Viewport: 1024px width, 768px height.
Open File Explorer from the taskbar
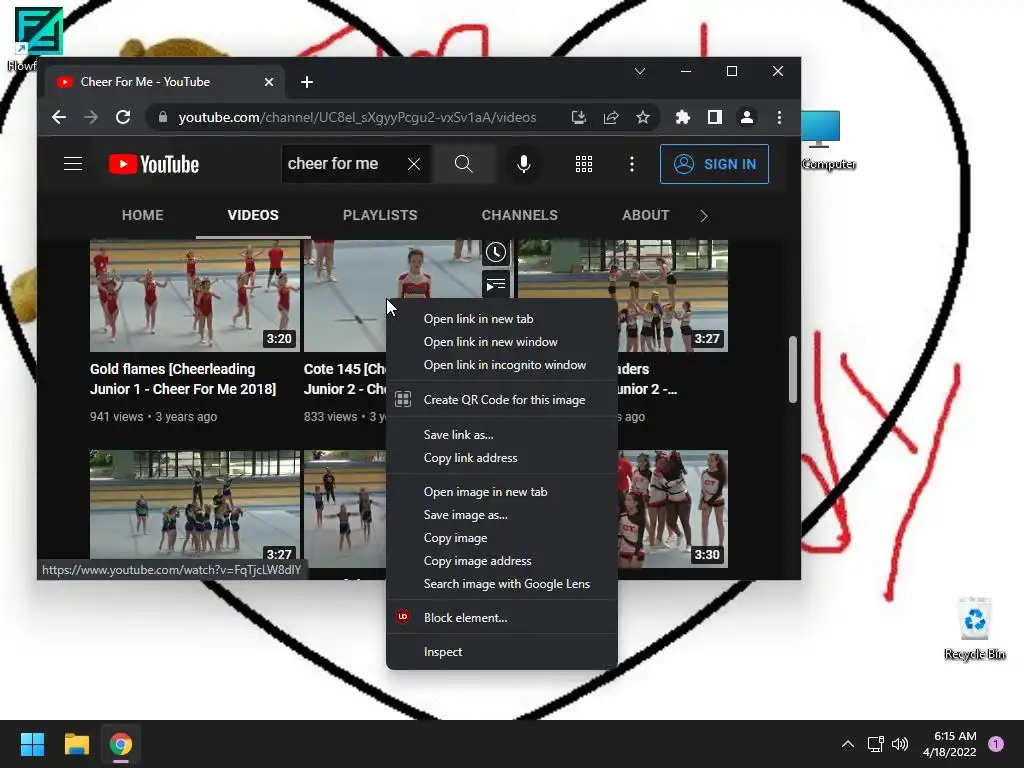pyautogui.click(x=76, y=744)
